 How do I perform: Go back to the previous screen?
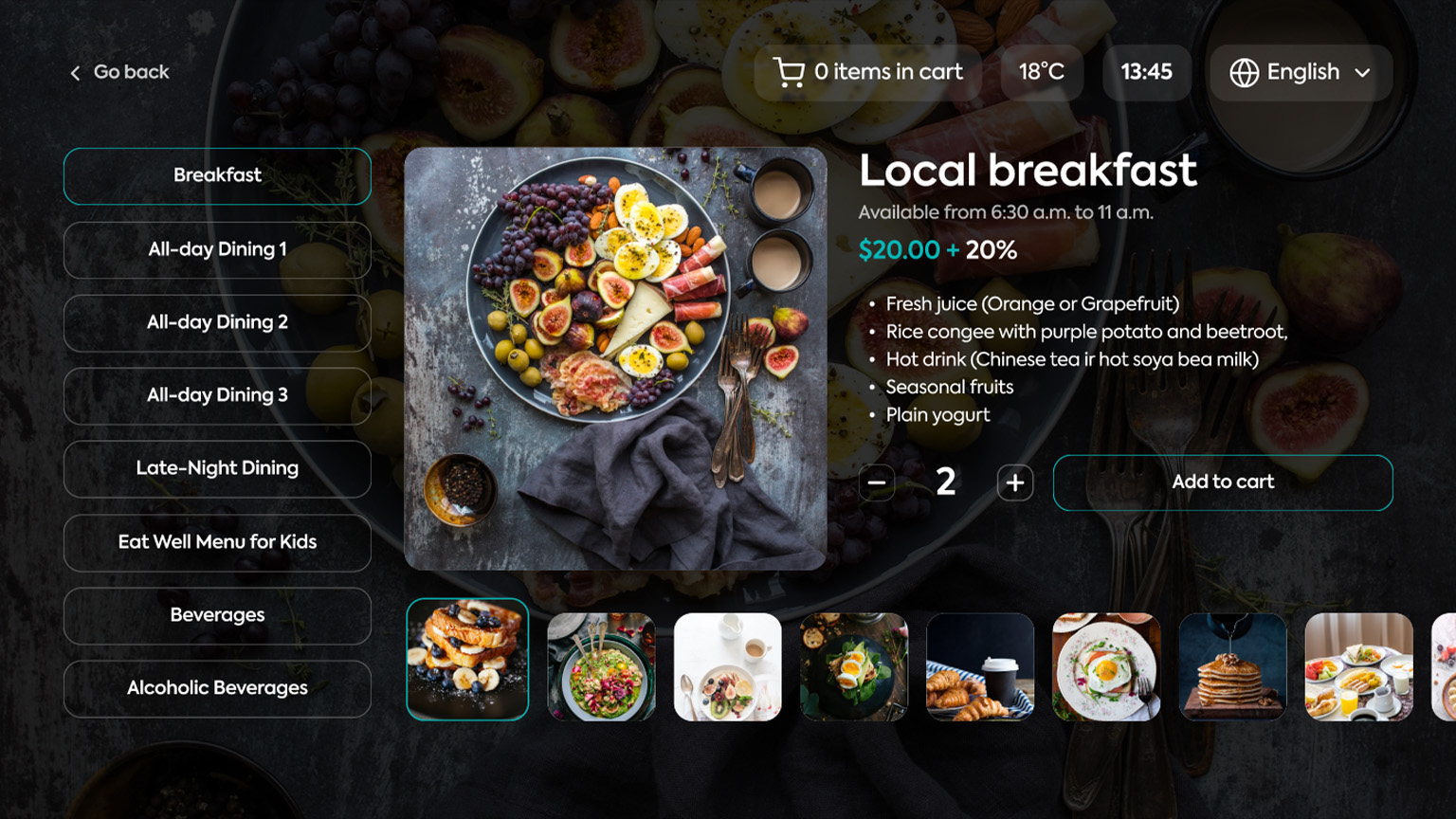119,73
